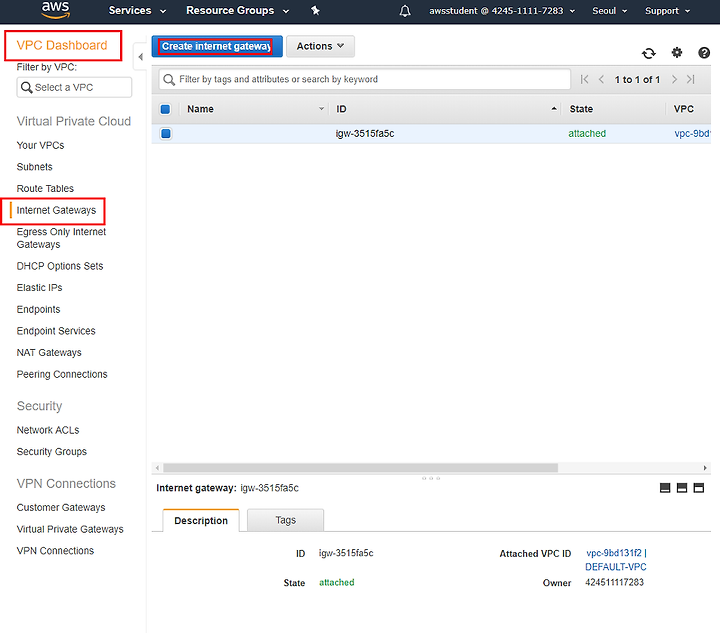Open the pin shortcuts star icon
The width and height of the screenshot is (720, 633).
coord(315,11)
